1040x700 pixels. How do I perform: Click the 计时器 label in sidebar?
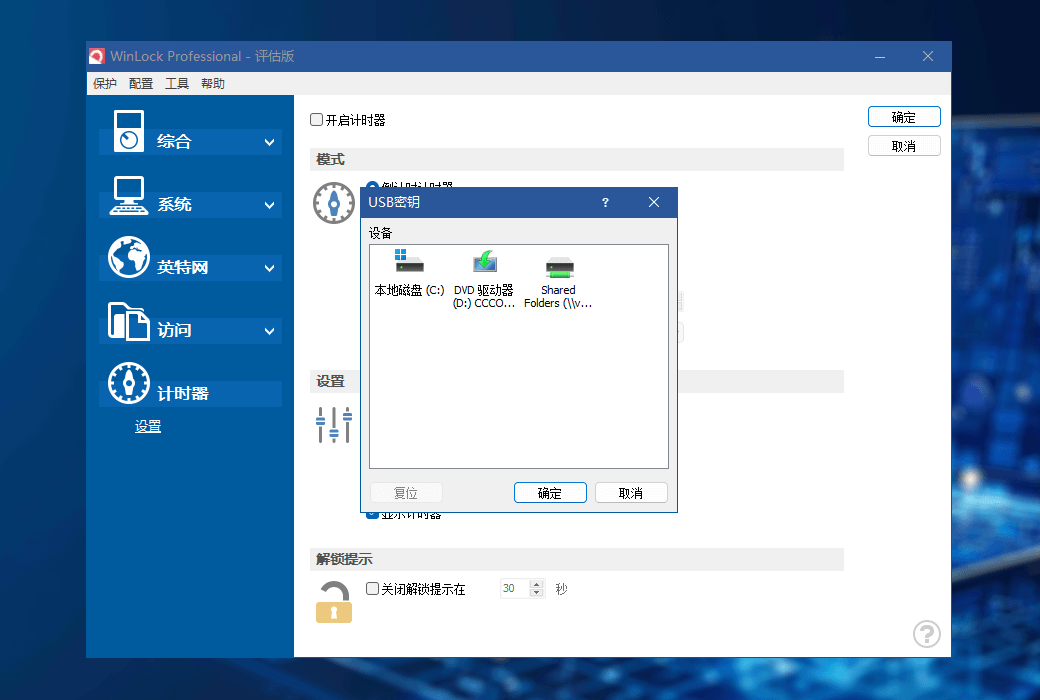[183, 393]
